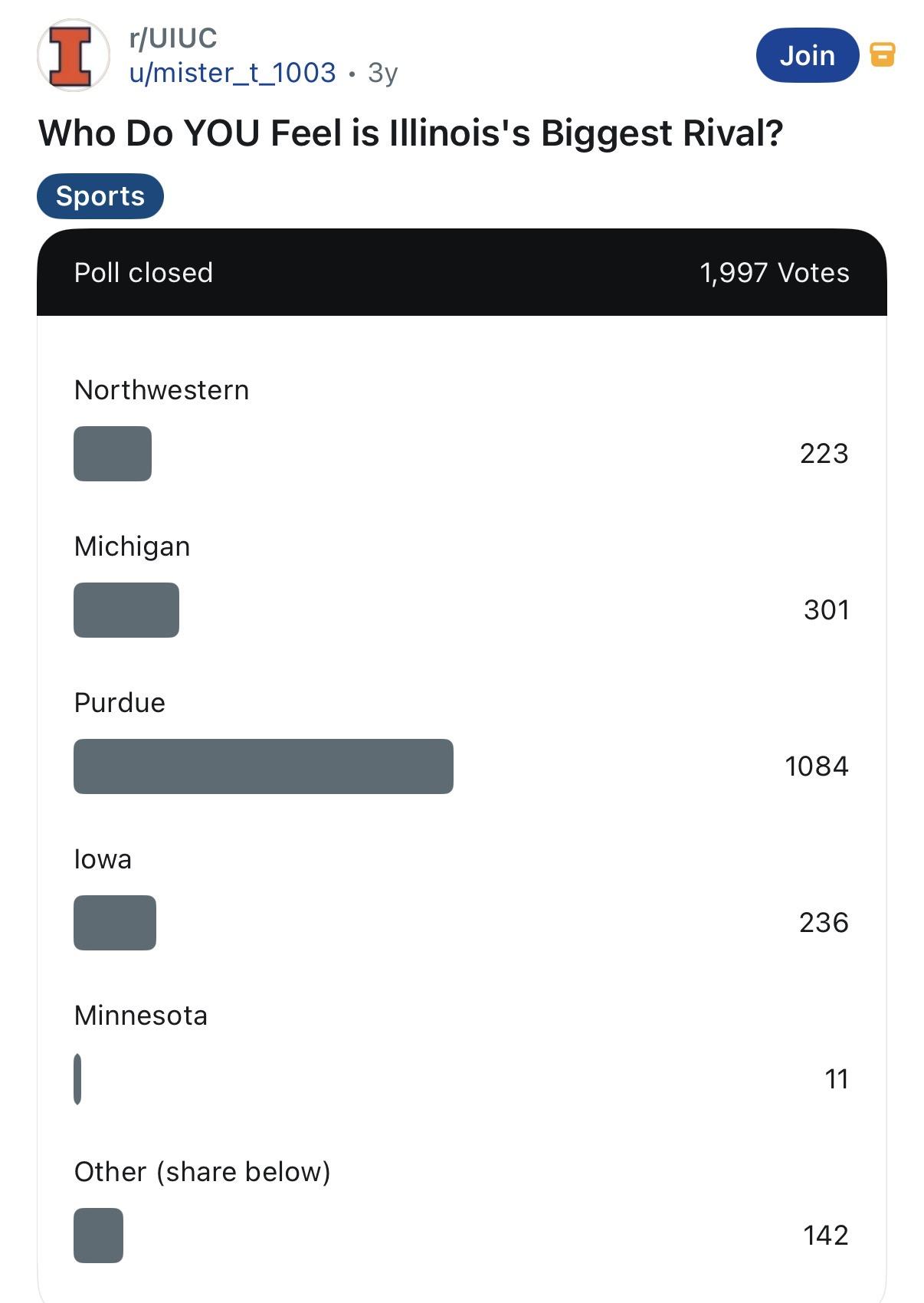Select the Northwestern option label

(162, 390)
